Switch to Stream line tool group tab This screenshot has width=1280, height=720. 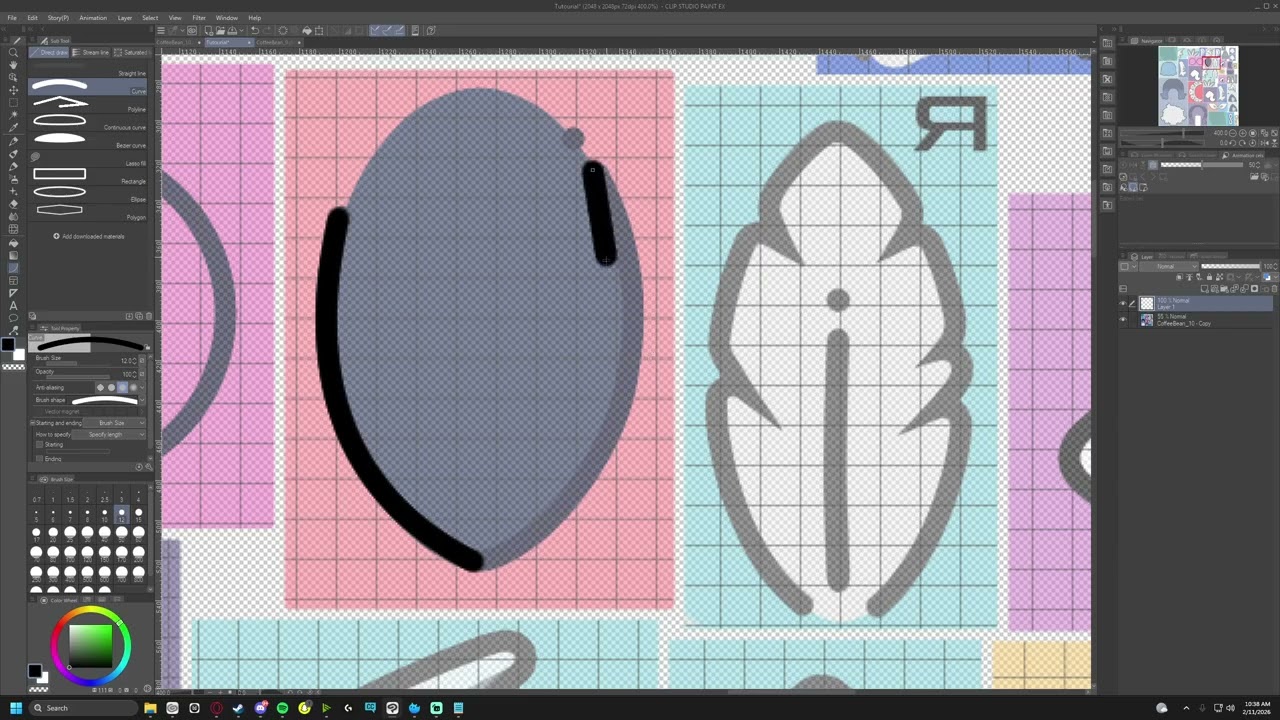[92, 52]
